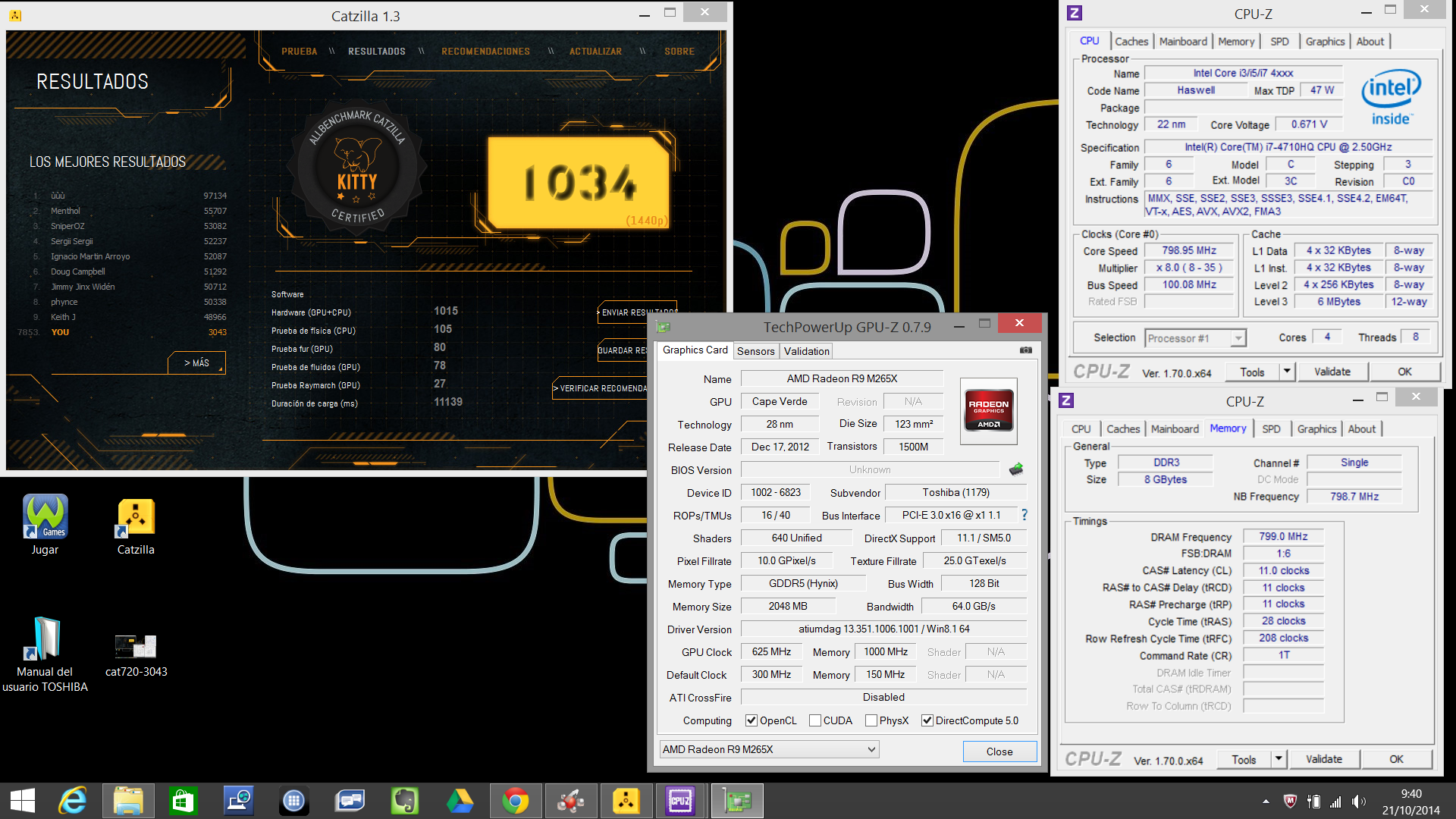Select PRUEBA in Catzilla navigation

tap(299, 52)
